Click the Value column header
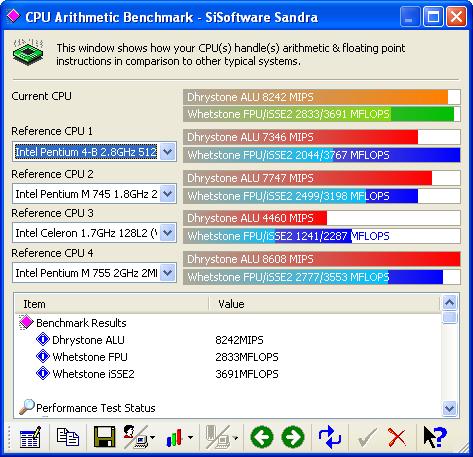 click(325, 304)
